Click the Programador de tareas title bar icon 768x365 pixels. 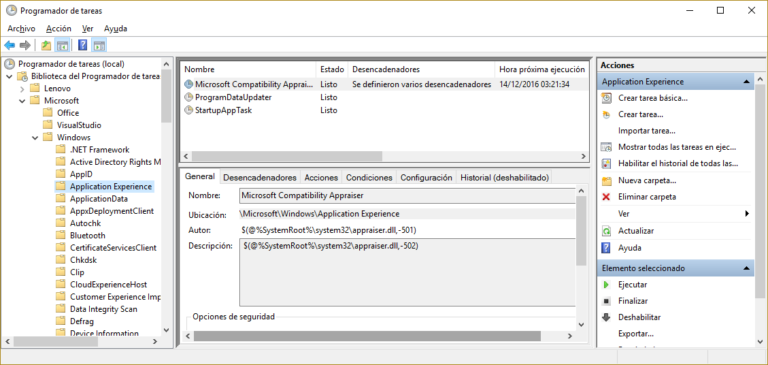pos(11,10)
